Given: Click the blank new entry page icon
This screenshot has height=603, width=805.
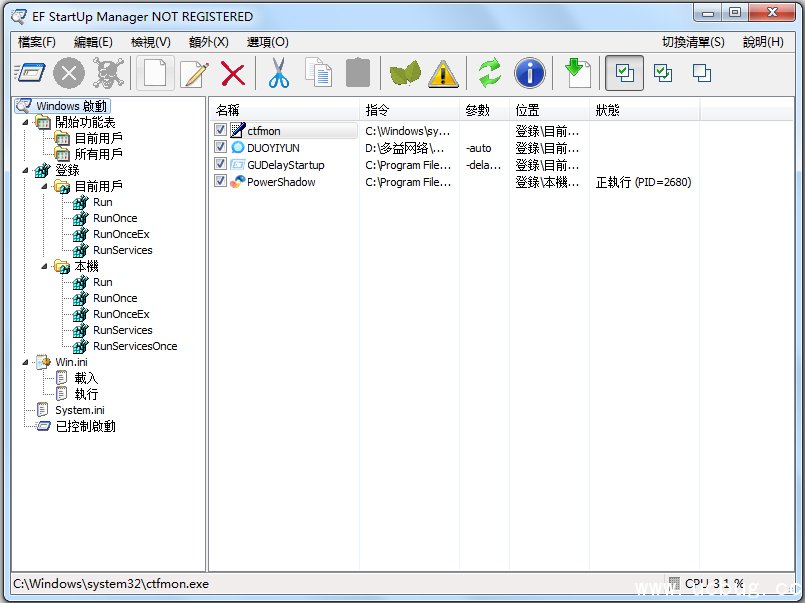Looking at the screenshot, I should point(155,73).
